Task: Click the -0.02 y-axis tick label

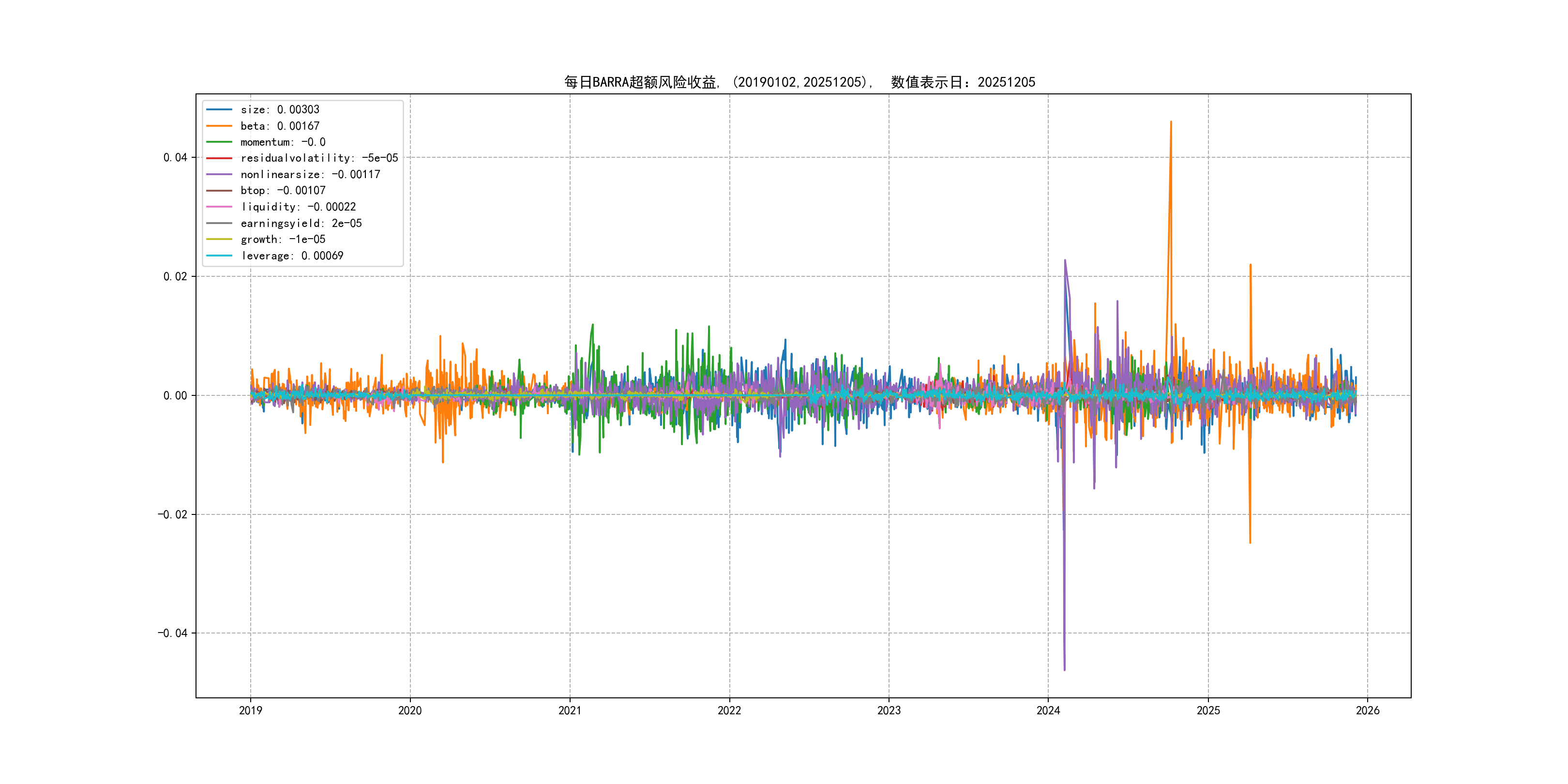Action: [x=172, y=514]
